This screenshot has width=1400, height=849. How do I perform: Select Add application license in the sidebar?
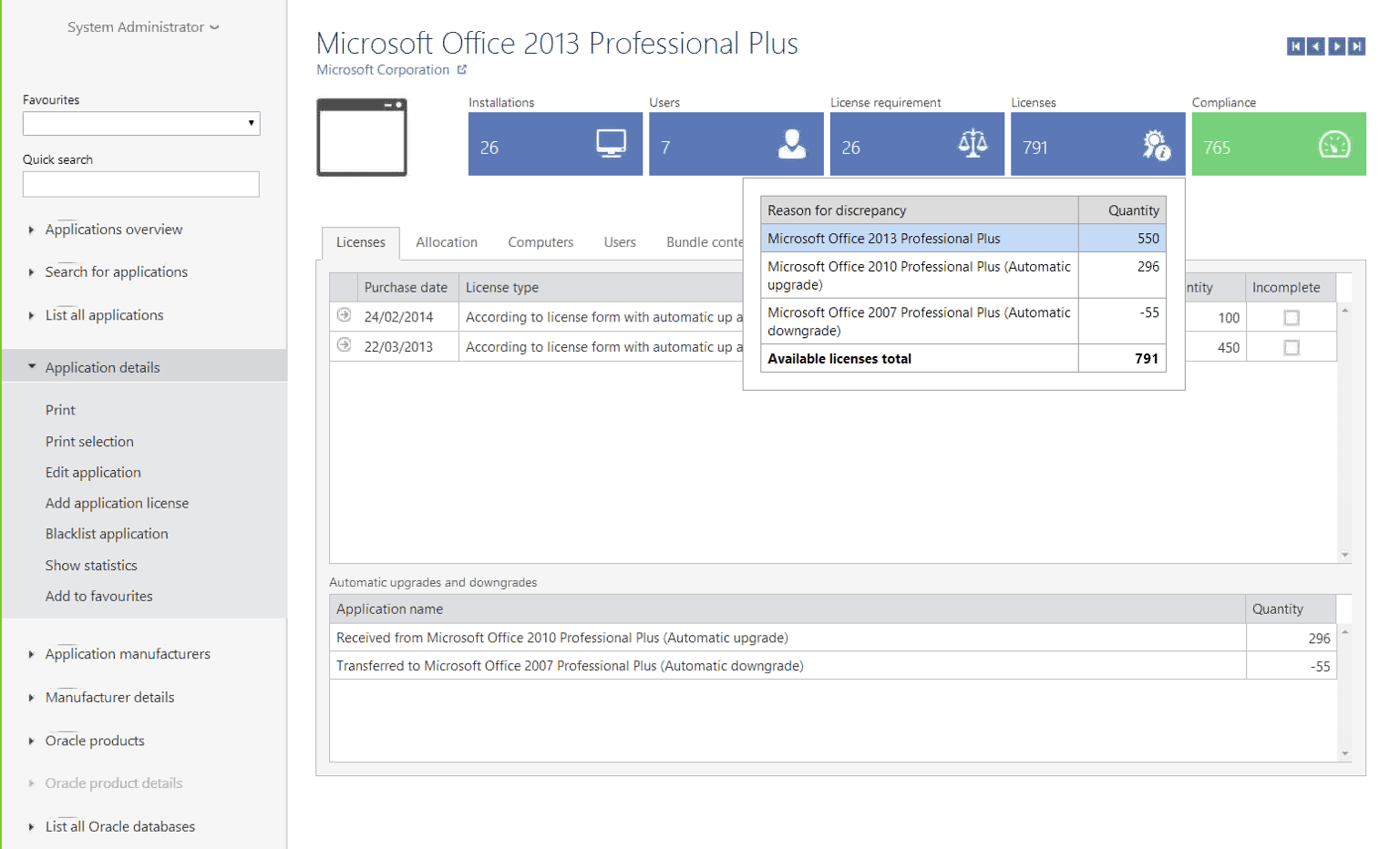(x=117, y=502)
